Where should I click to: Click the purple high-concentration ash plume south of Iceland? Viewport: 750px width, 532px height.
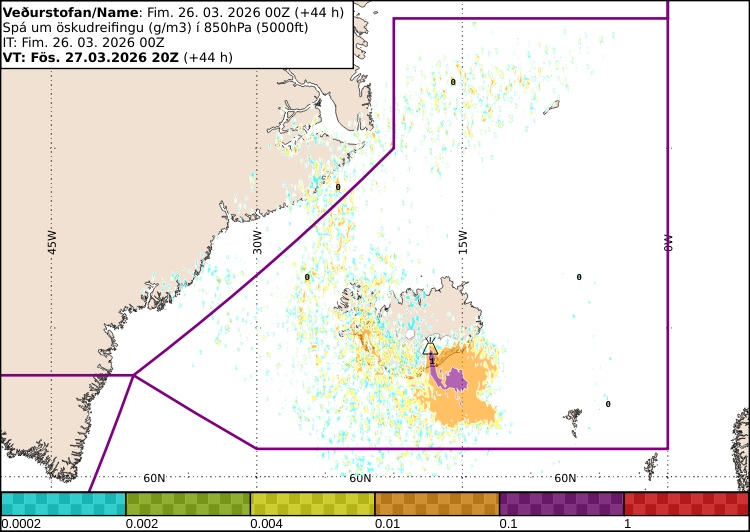(x=453, y=379)
